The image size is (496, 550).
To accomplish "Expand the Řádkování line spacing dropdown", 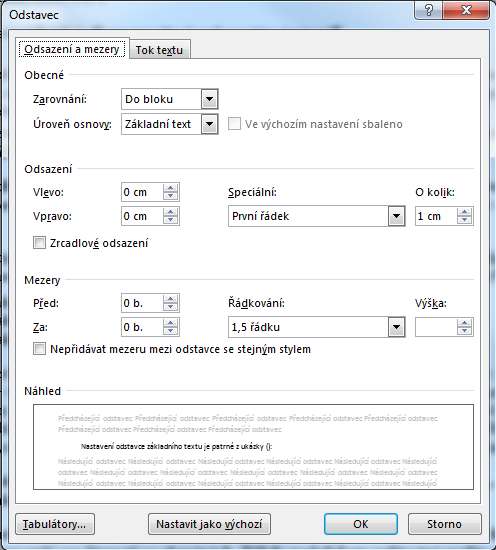I will 396,327.
